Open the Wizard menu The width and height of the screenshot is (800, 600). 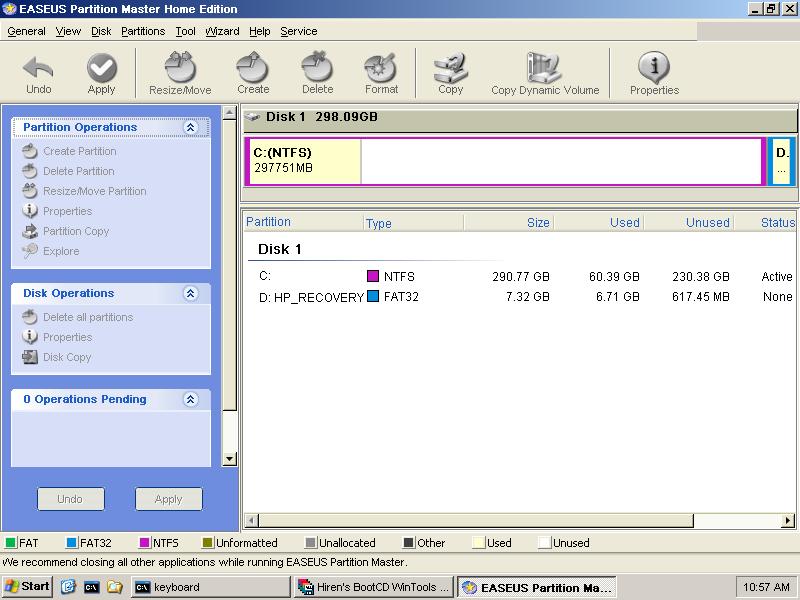[222, 31]
